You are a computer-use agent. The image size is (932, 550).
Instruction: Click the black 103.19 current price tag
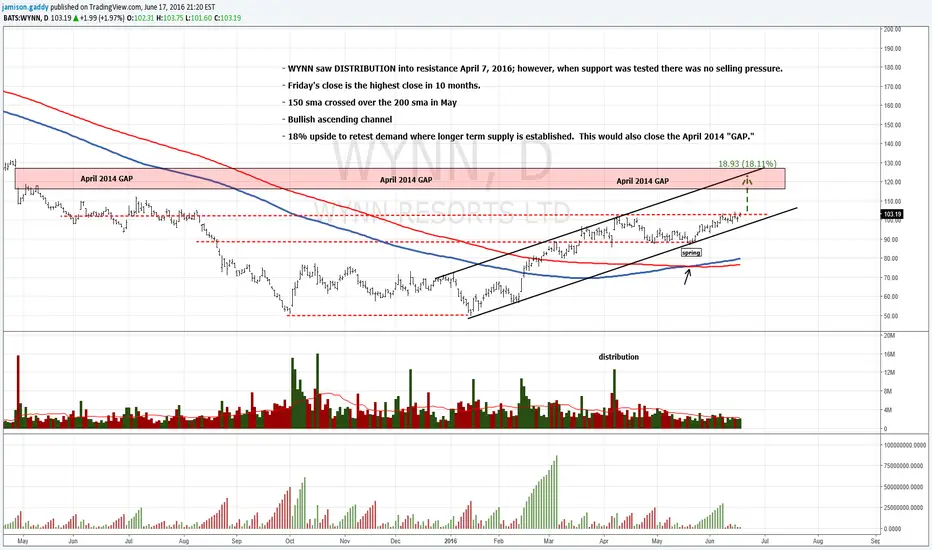click(892, 214)
